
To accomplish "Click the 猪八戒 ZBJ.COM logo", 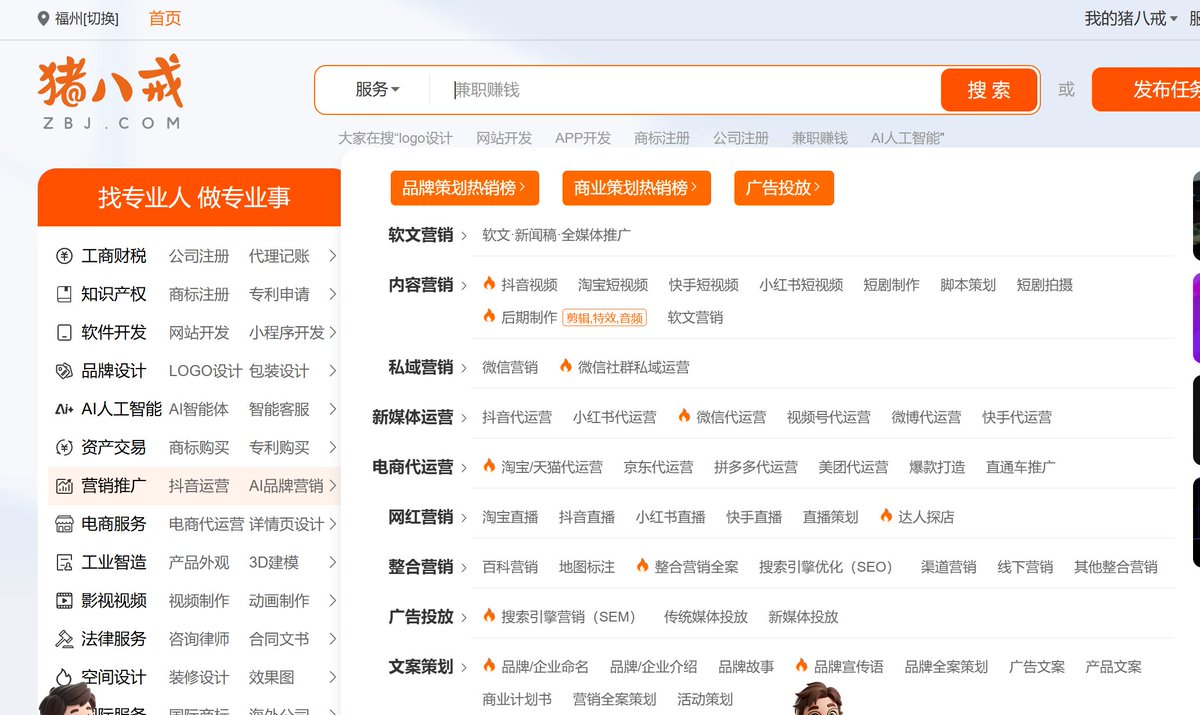I will (x=111, y=93).
